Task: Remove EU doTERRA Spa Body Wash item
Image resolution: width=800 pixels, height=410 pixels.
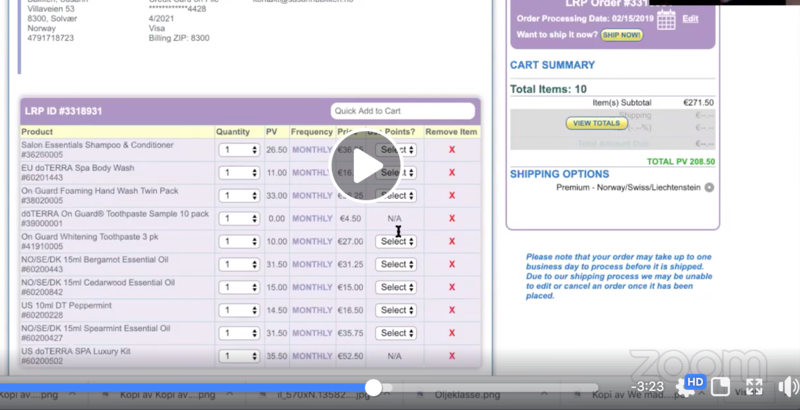Action: click(x=452, y=173)
